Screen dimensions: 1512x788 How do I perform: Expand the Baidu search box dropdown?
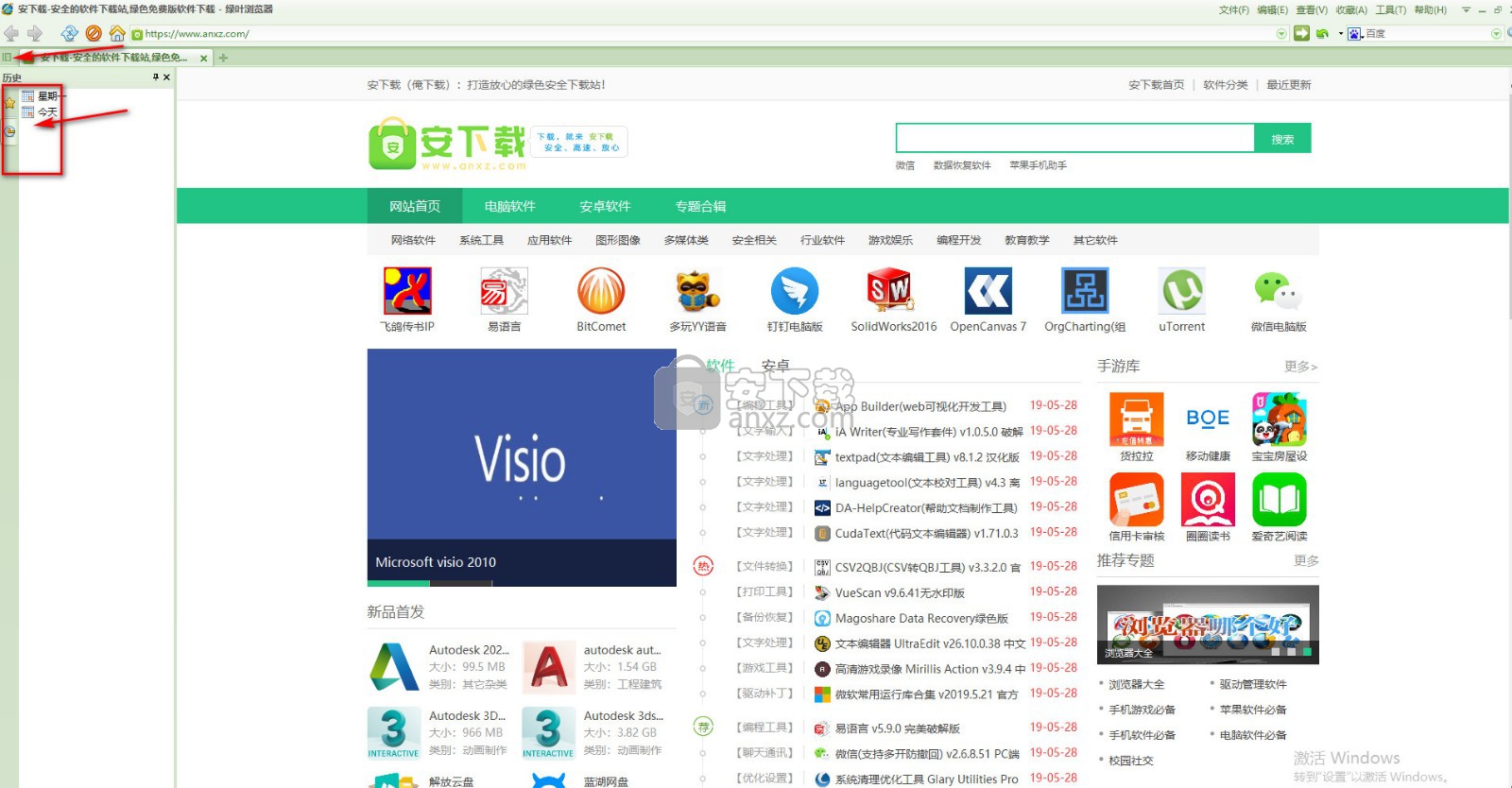(1496, 33)
